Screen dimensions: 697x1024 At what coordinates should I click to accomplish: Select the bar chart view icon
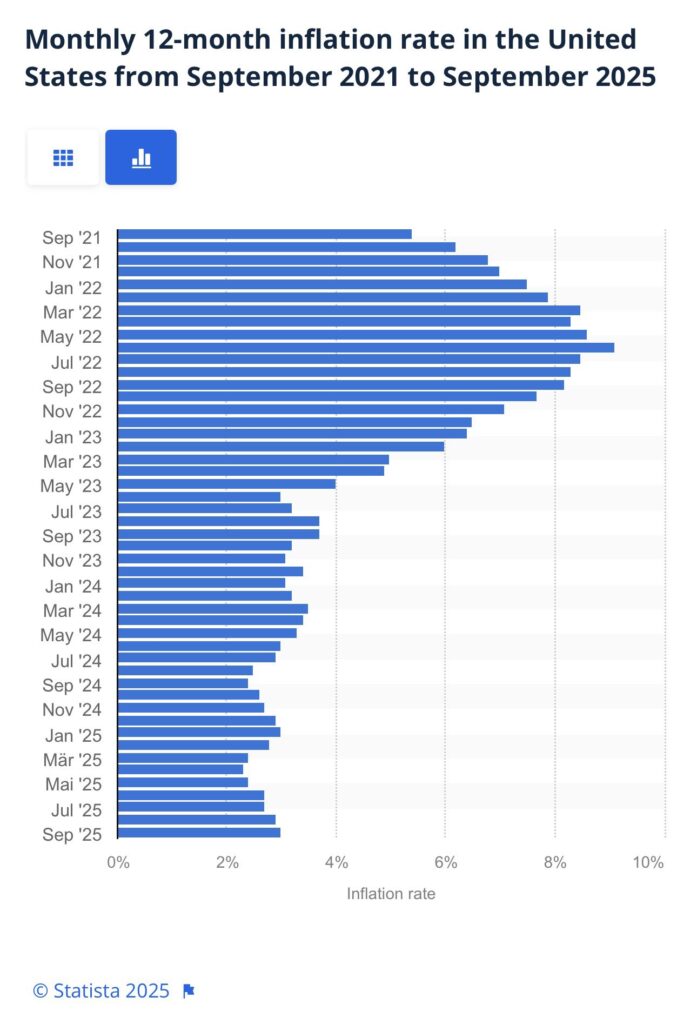coord(141,158)
